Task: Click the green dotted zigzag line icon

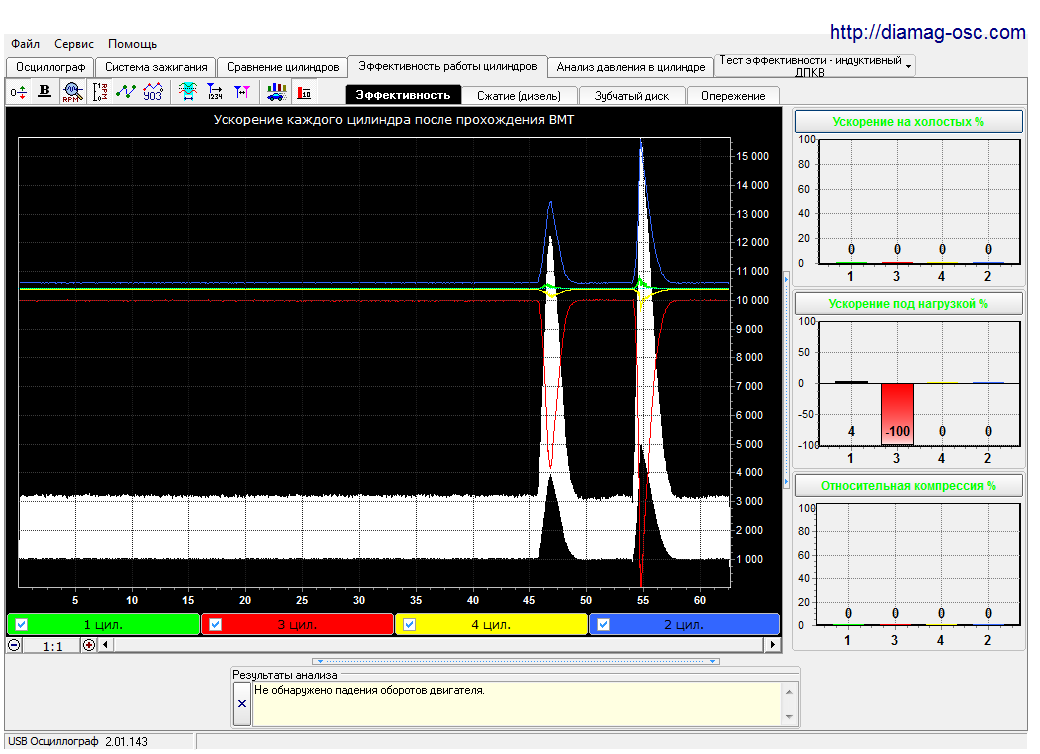Action: (x=126, y=92)
